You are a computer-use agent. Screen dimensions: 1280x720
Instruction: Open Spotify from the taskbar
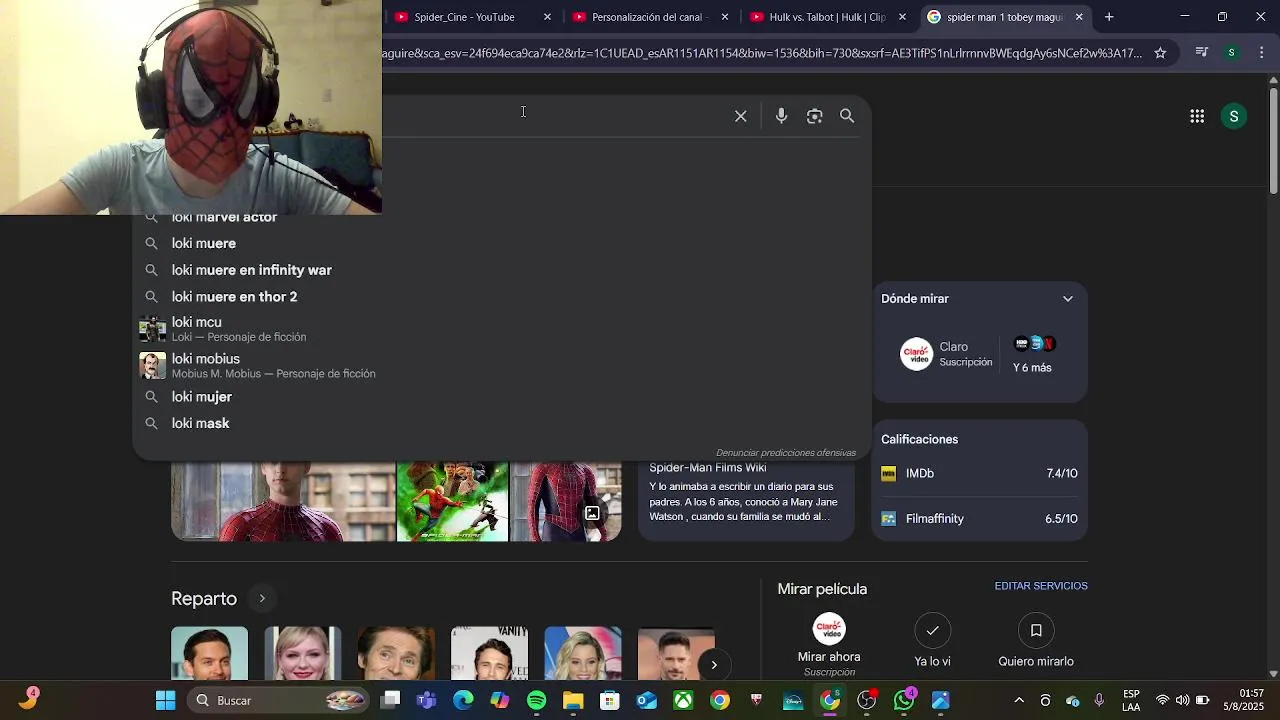click(x=536, y=701)
